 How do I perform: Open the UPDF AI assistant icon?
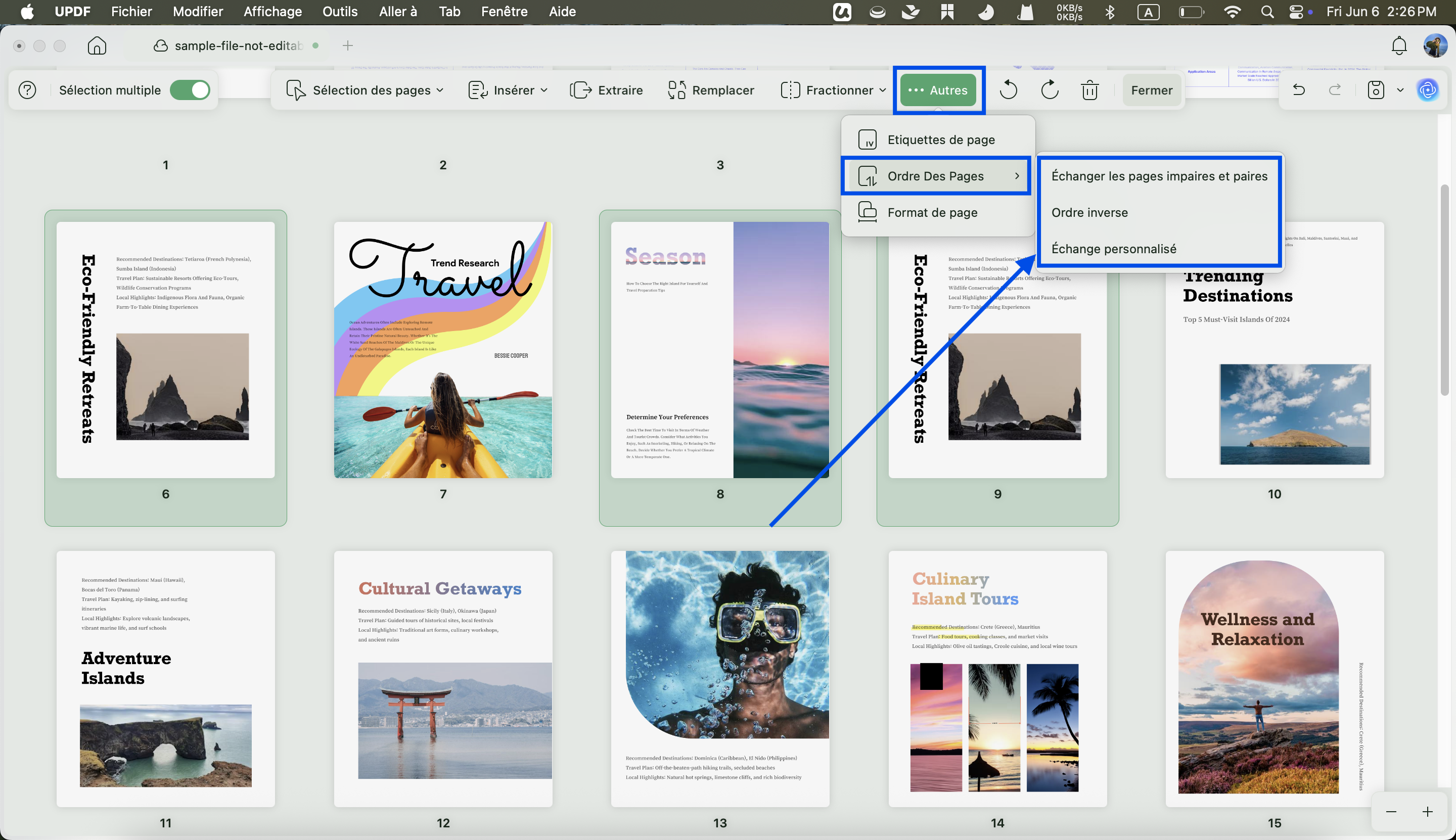click(x=1428, y=90)
